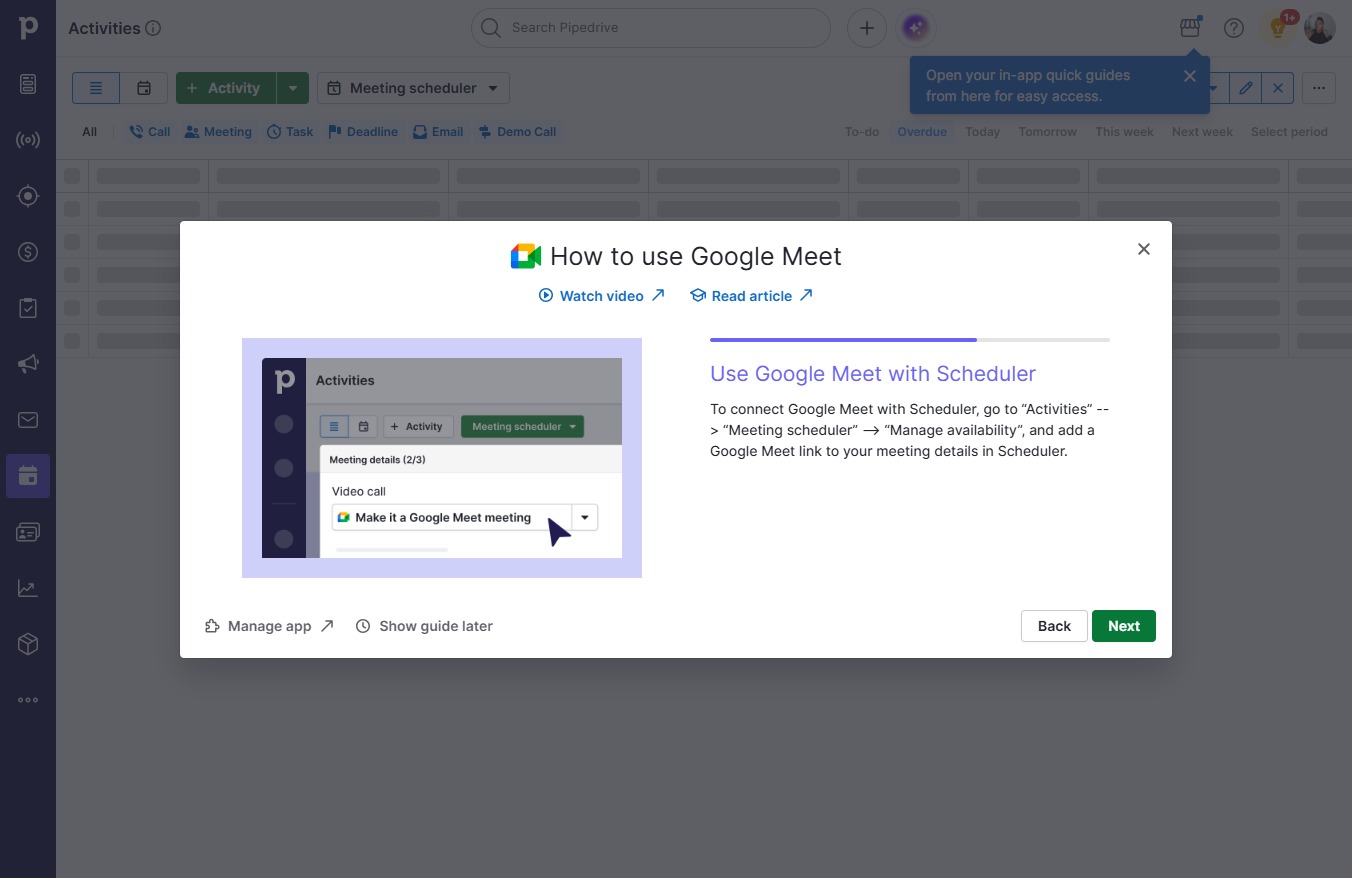Viewport: 1352px width, 878px height.
Task: Open Campaigns via the megaphone sidebar icon
Action: 28,364
